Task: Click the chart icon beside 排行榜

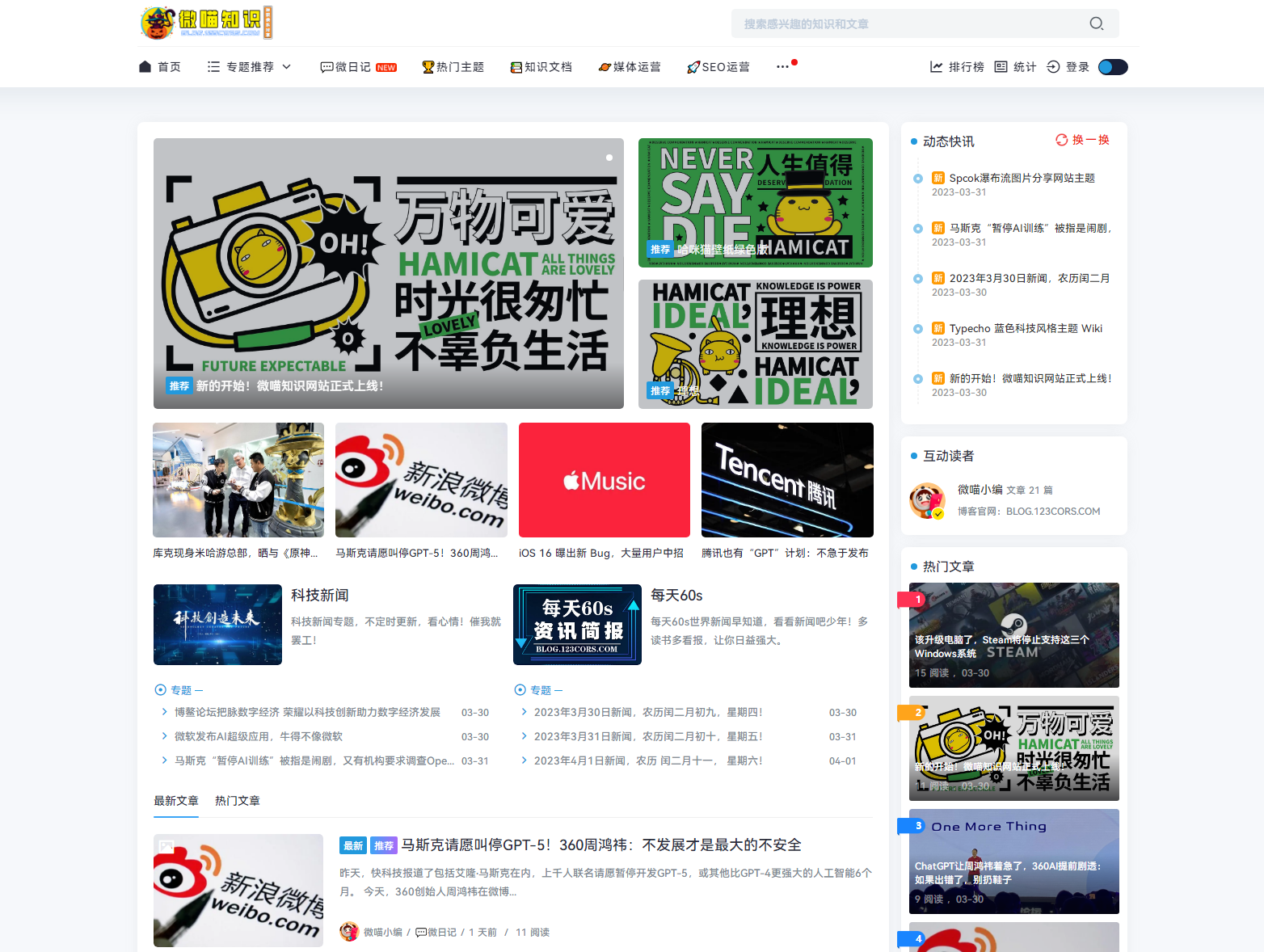Action: [x=936, y=67]
